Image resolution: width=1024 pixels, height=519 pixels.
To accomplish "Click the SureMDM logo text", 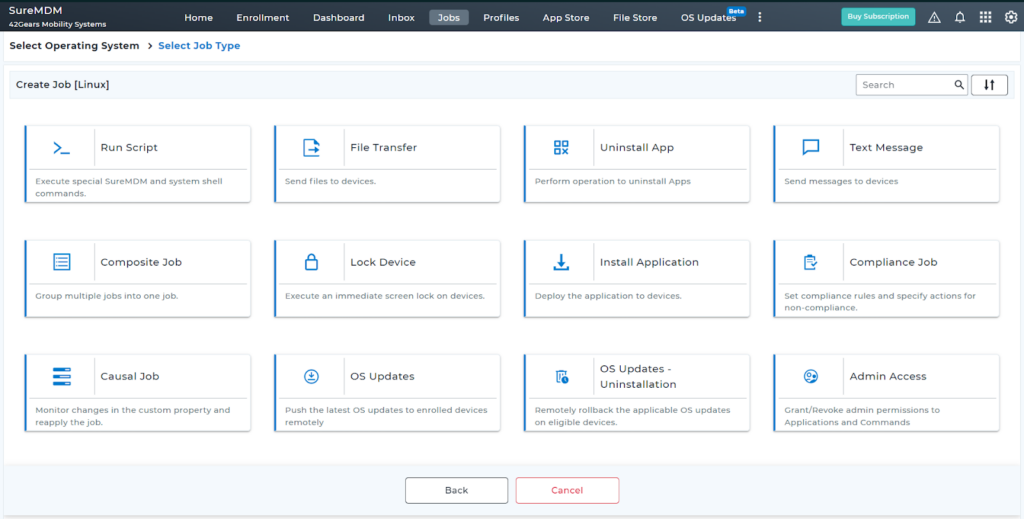I will click(x=35, y=10).
